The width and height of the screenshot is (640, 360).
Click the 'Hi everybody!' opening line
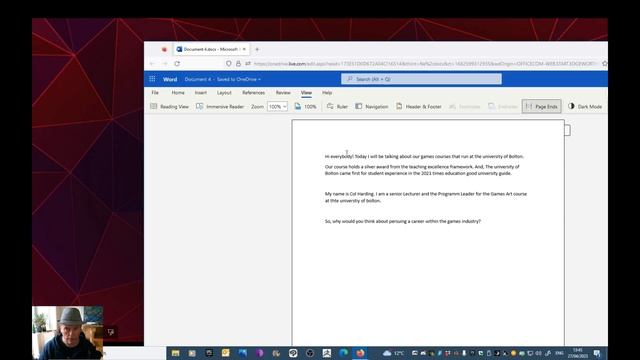[x=424, y=156]
